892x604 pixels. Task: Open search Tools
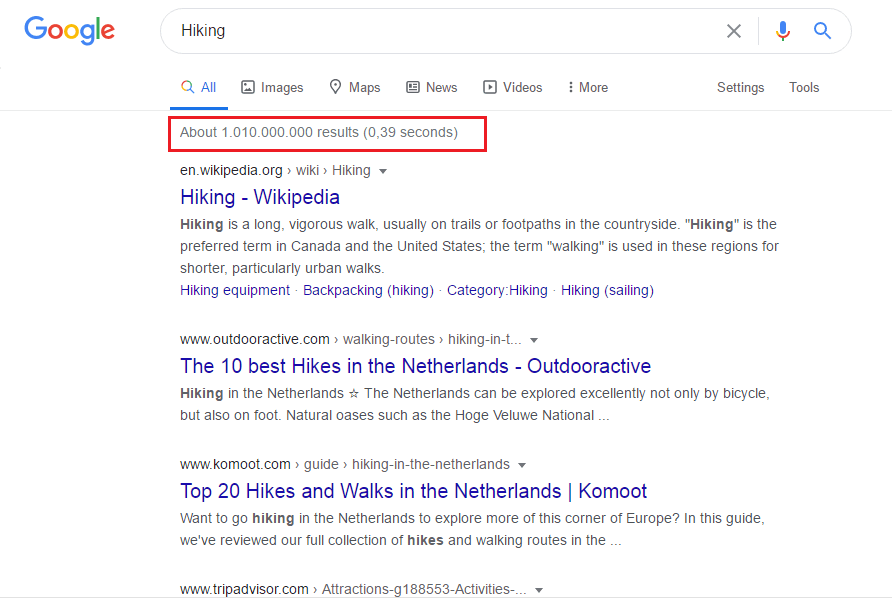[804, 88]
